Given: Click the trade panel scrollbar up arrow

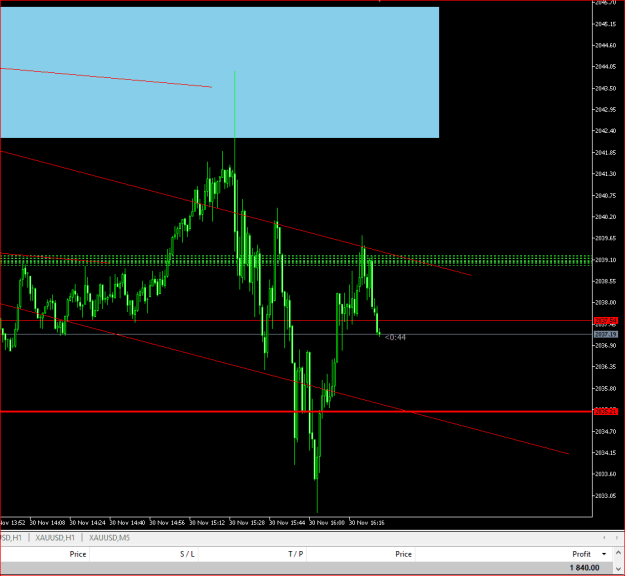Looking at the screenshot, I should (x=618, y=552).
